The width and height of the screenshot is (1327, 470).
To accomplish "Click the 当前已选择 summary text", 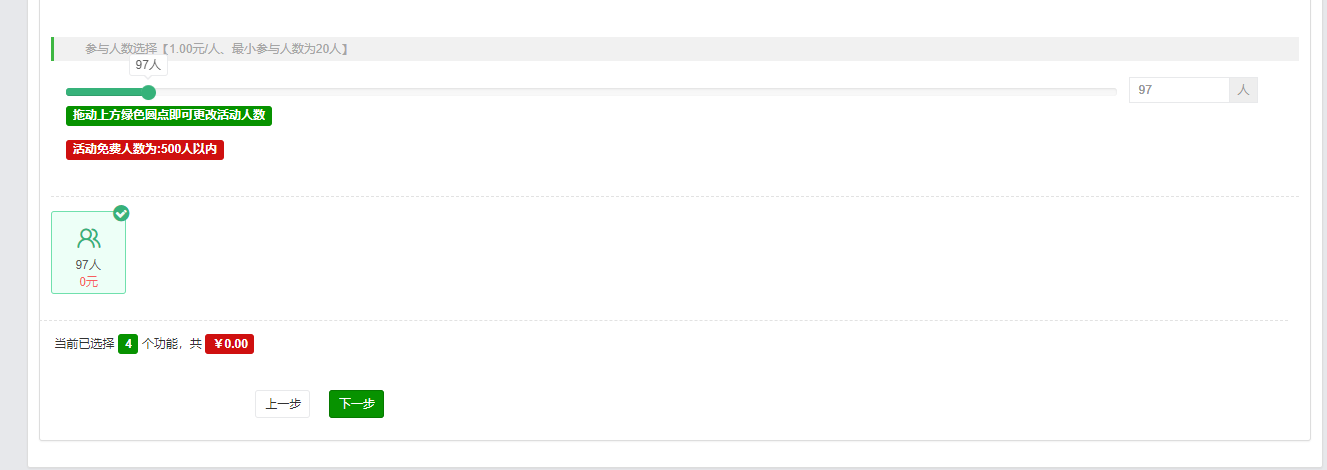I will (x=85, y=344).
